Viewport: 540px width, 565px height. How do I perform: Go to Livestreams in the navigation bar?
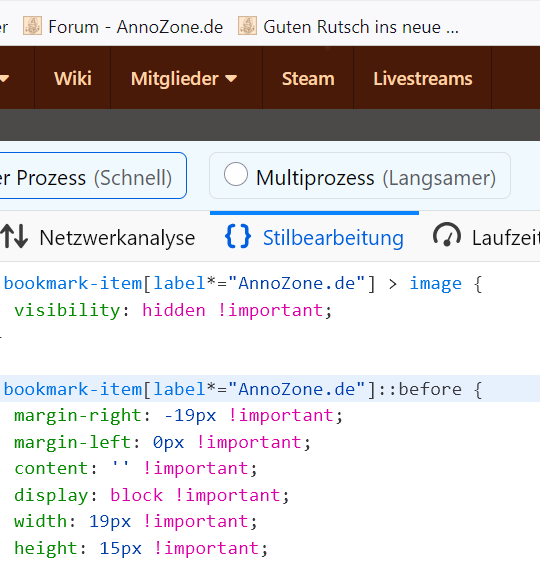click(x=423, y=78)
